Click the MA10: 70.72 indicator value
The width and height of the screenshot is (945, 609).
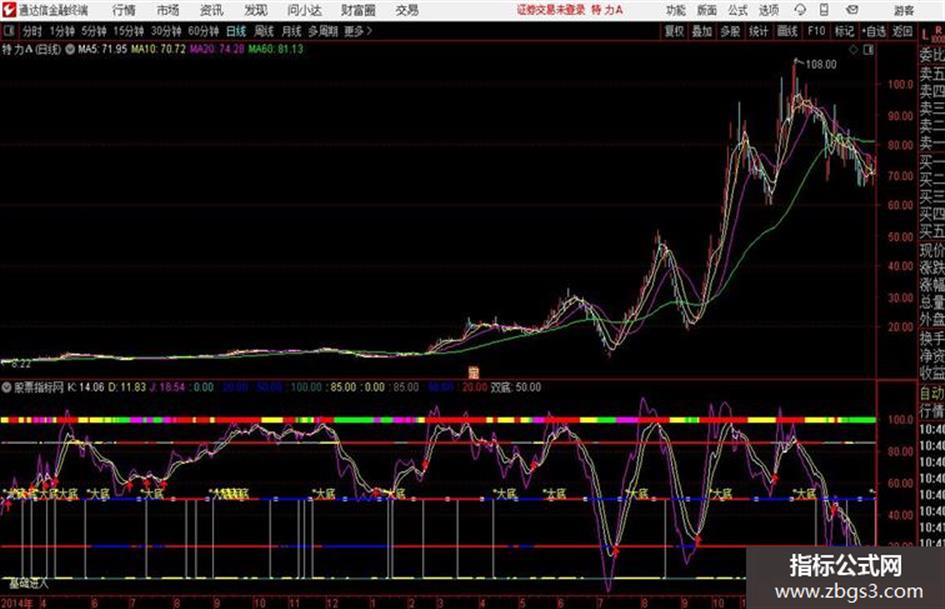point(159,49)
